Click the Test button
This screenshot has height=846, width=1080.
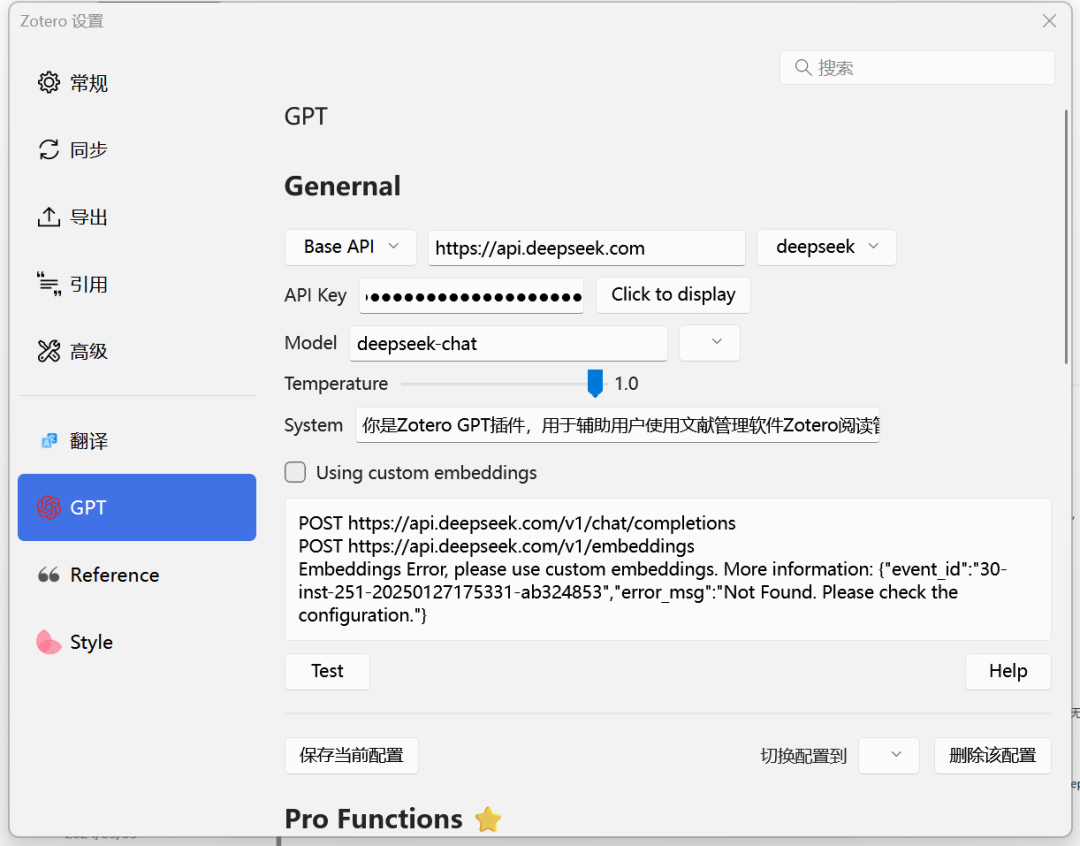tap(327, 671)
